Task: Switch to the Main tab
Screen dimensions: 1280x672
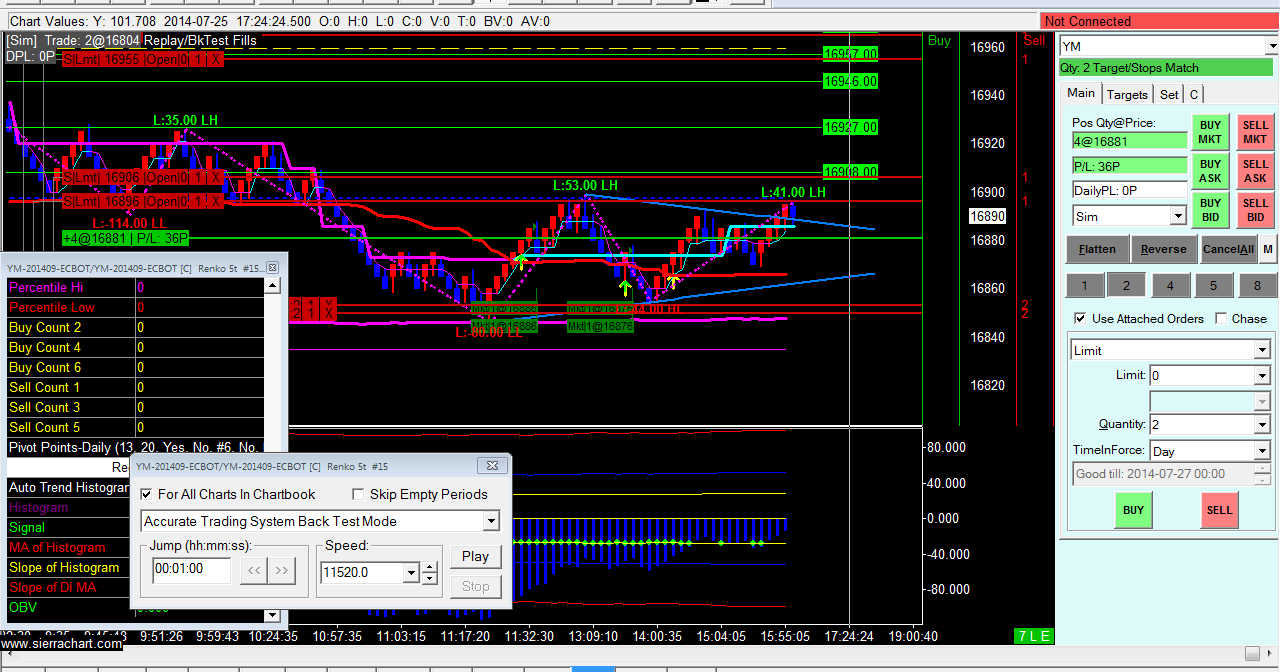Action: click(x=1081, y=93)
